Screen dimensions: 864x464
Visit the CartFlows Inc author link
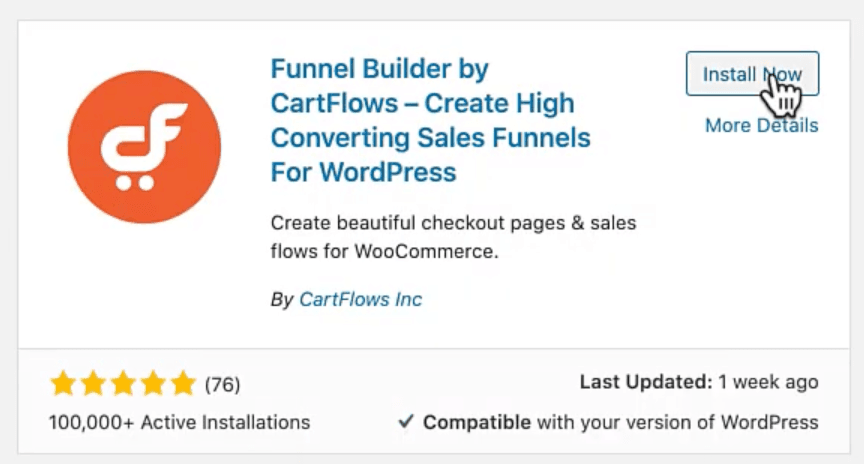(360, 299)
